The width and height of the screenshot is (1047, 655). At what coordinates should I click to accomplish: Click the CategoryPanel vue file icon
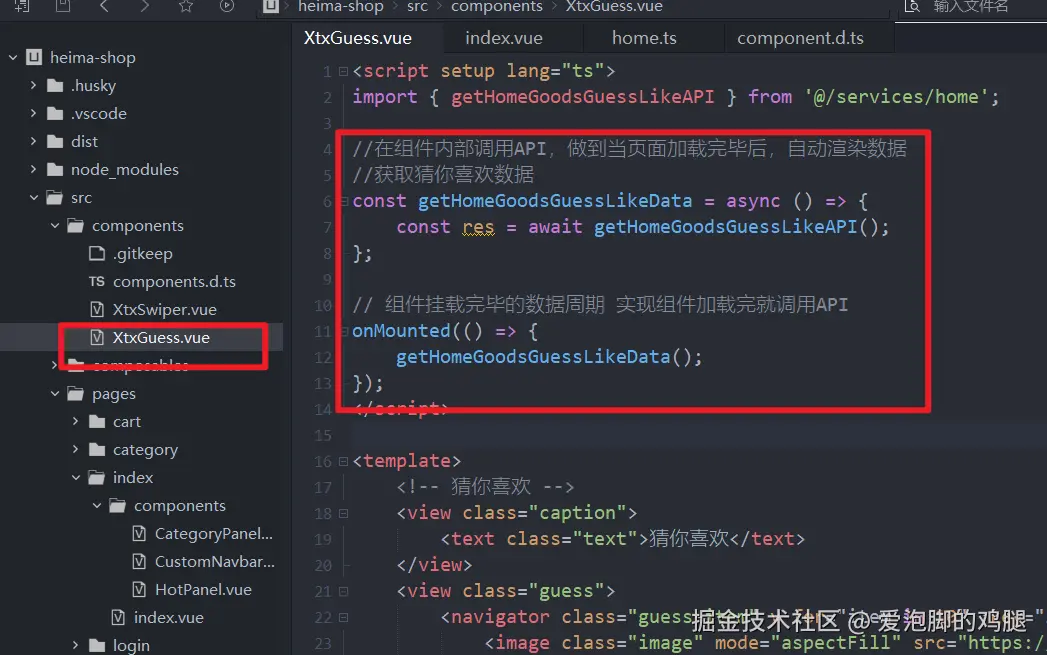(x=139, y=533)
